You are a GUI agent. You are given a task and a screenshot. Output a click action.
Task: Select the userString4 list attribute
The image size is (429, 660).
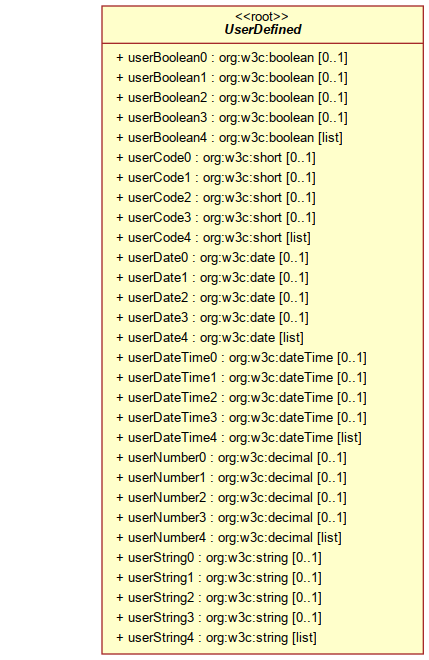(x=216, y=638)
